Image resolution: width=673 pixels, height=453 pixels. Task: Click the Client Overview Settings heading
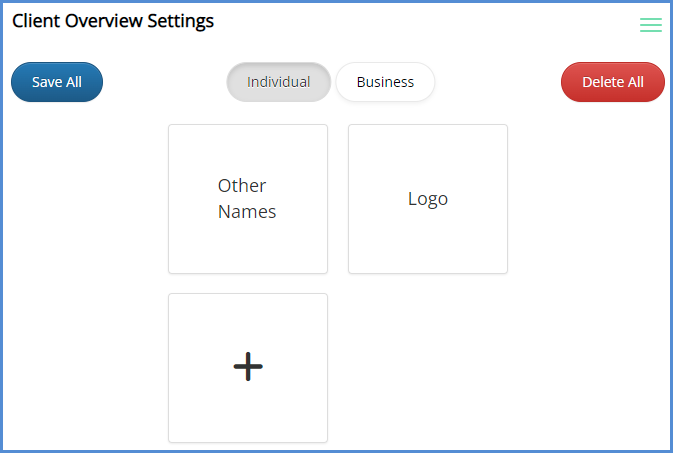113,21
